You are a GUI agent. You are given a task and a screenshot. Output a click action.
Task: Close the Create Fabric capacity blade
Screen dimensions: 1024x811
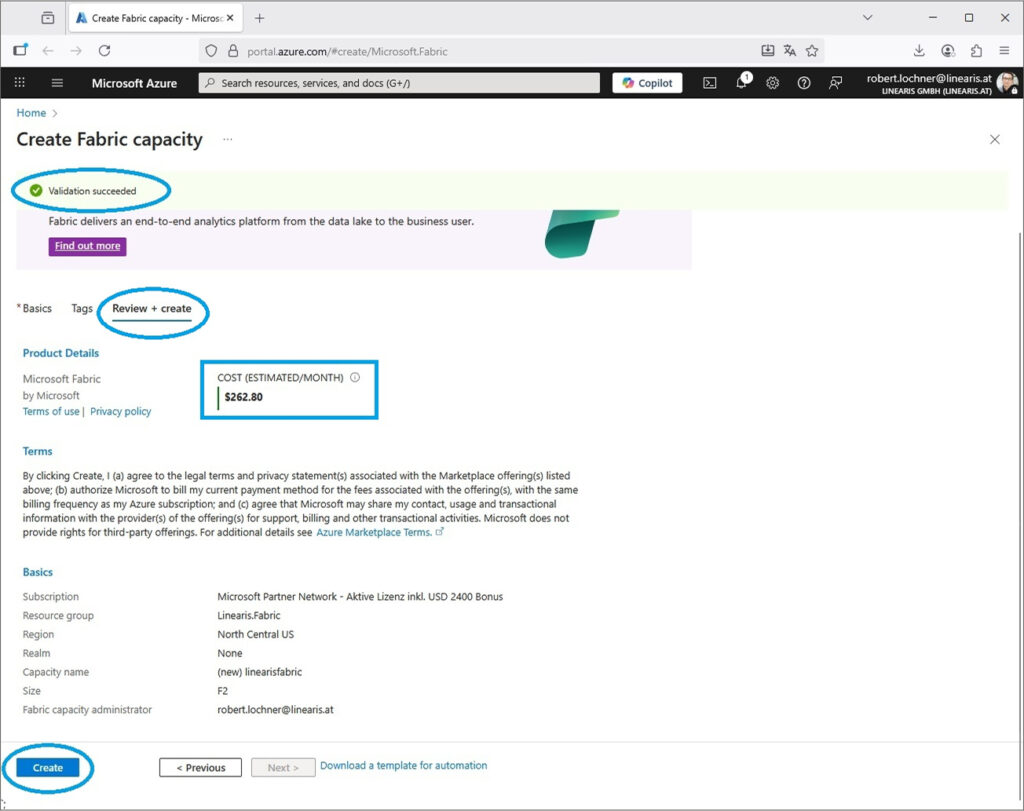pyautogui.click(x=995, y=139)
